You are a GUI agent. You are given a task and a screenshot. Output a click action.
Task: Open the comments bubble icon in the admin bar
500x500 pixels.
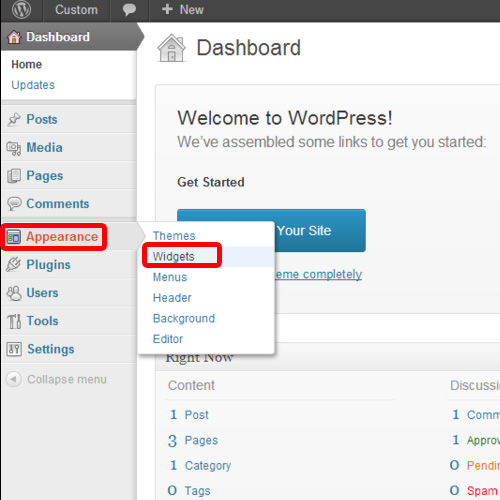click(x=129, y=10)
